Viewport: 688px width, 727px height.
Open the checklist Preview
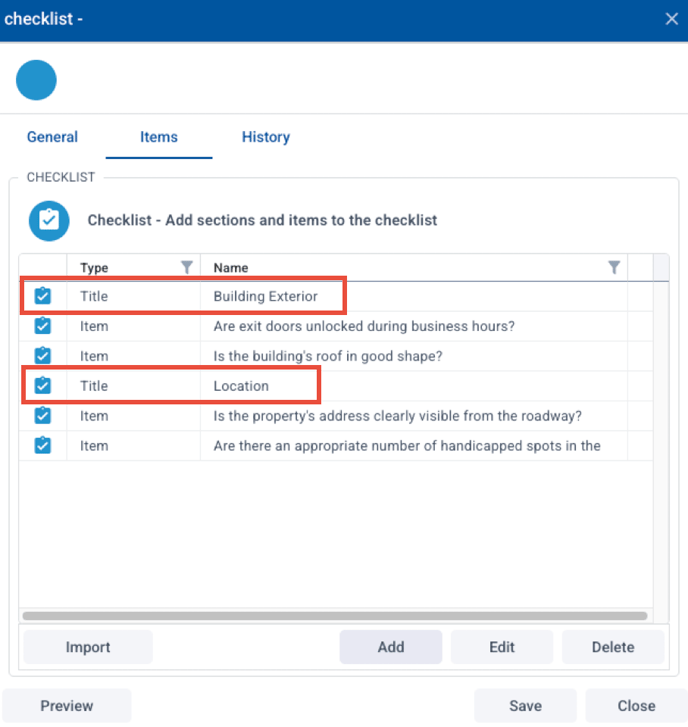coord(67,706)
